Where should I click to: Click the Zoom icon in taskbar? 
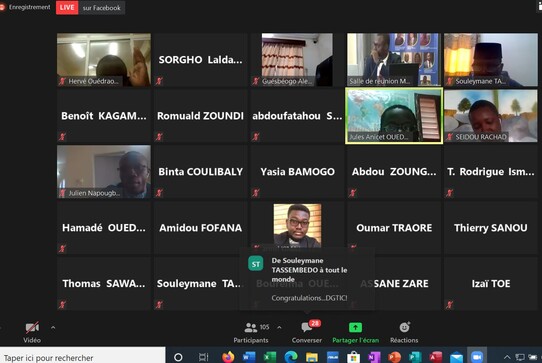click(477, 356)
